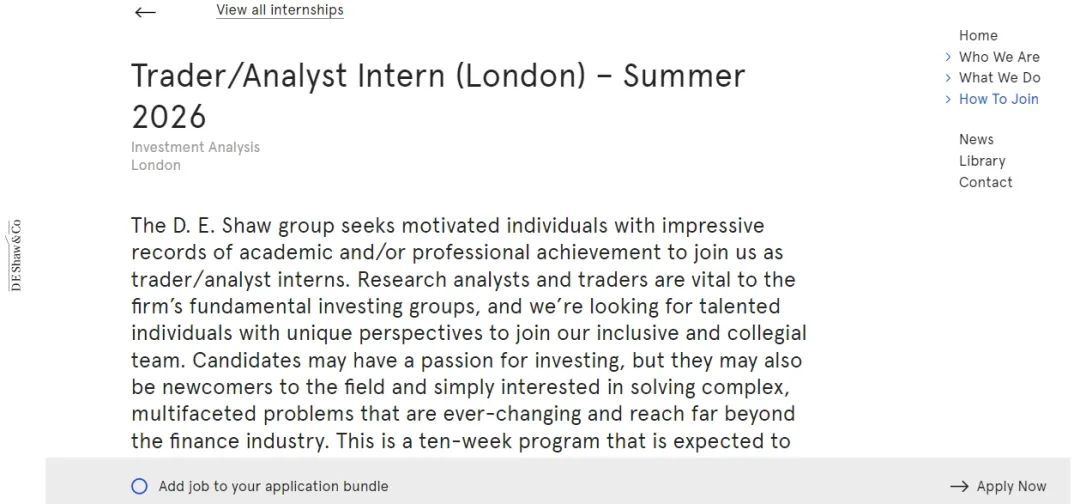The width and height of the screenshot is (1080, 504).
Task: Follow the View all internships link
Action: click(x=280, y=10)
